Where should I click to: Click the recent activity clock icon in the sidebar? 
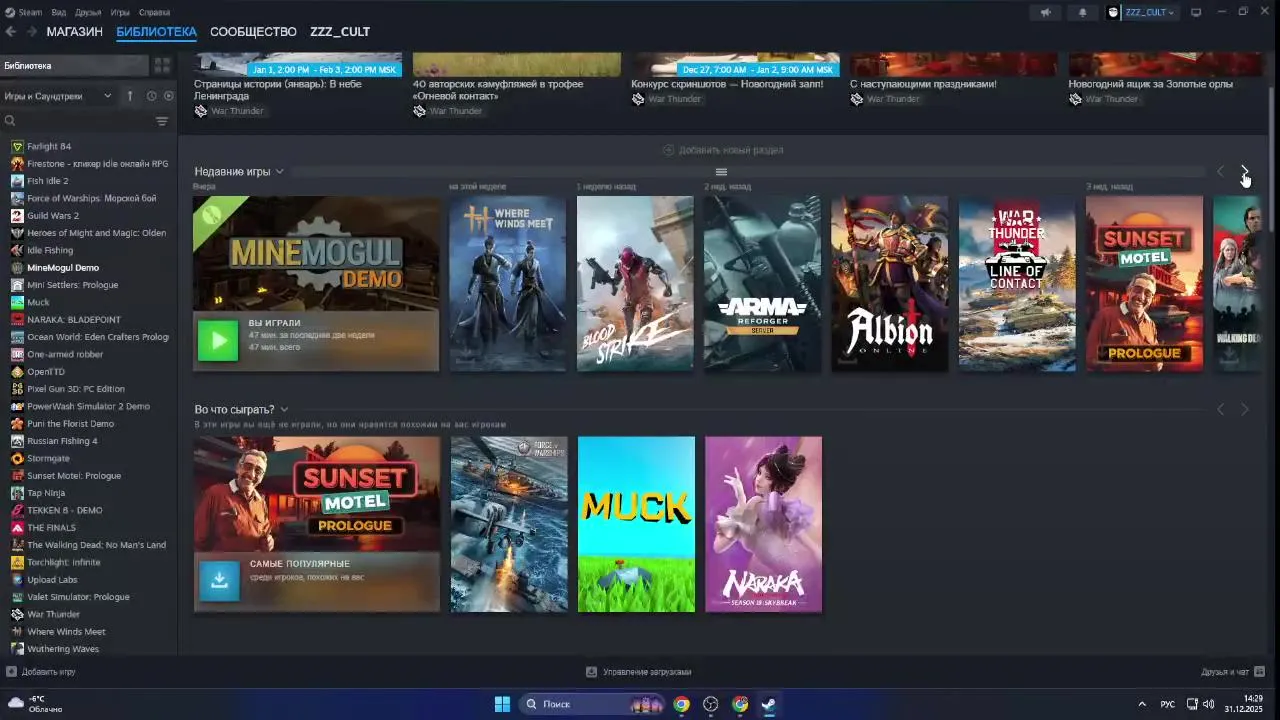pyautogui.click(x=152, y=96)
